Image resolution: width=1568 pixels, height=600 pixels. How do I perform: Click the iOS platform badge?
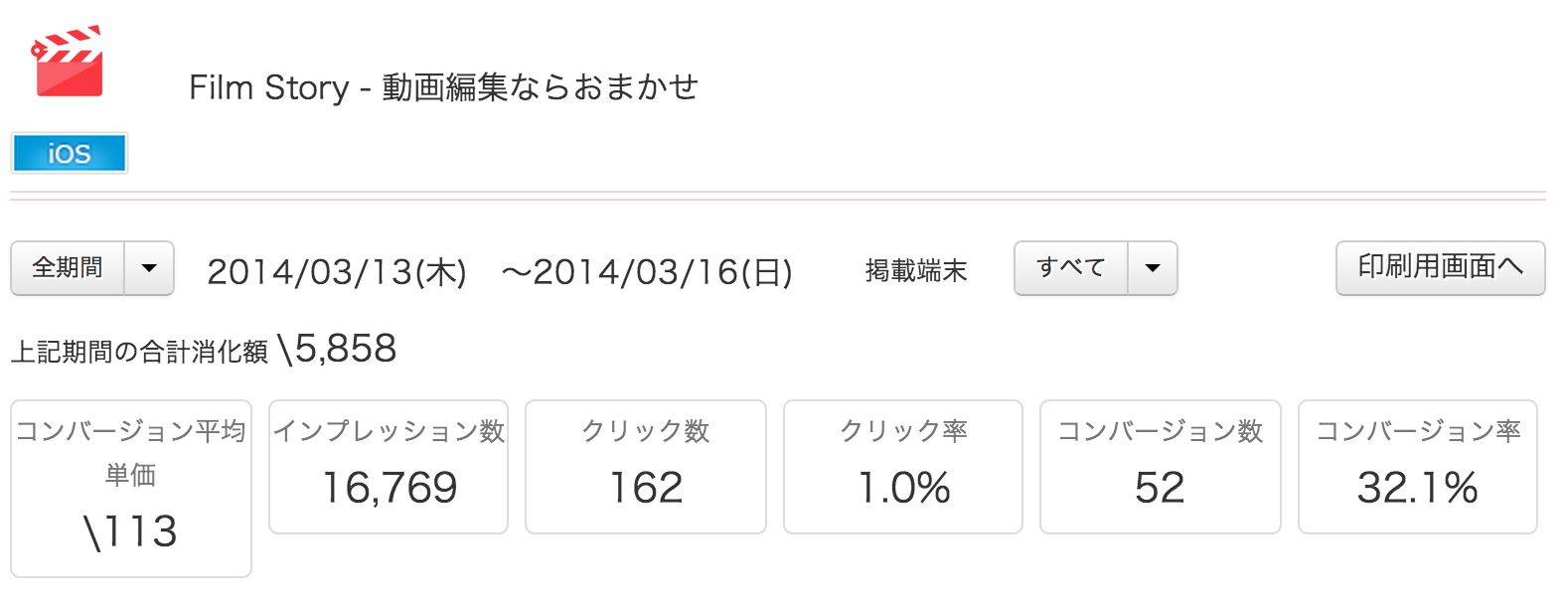pyautogui.click(x=70, y=153)
